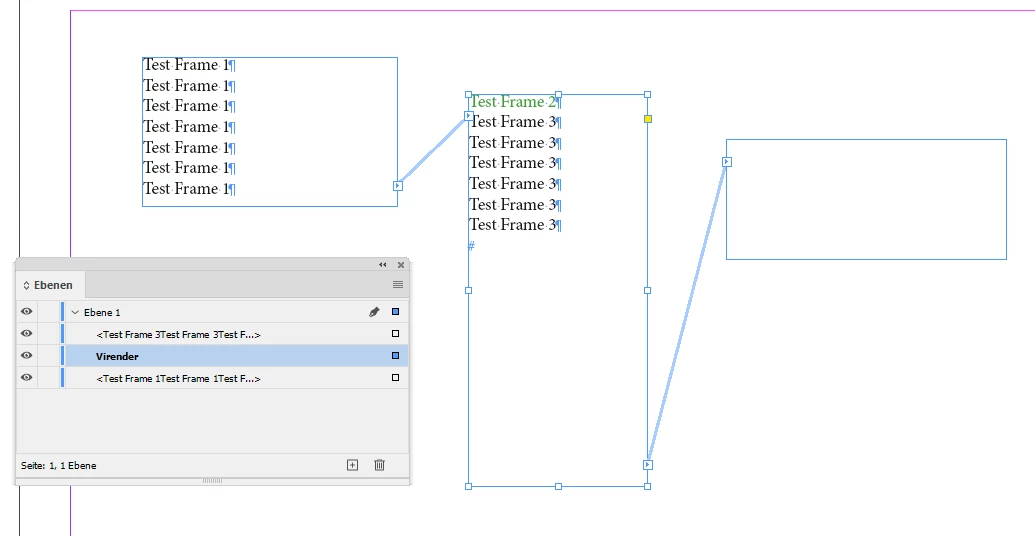The width and height of the screenshot is (1035, 536).
Task: Toggle visibility of the Virender item
Action: 26,356
